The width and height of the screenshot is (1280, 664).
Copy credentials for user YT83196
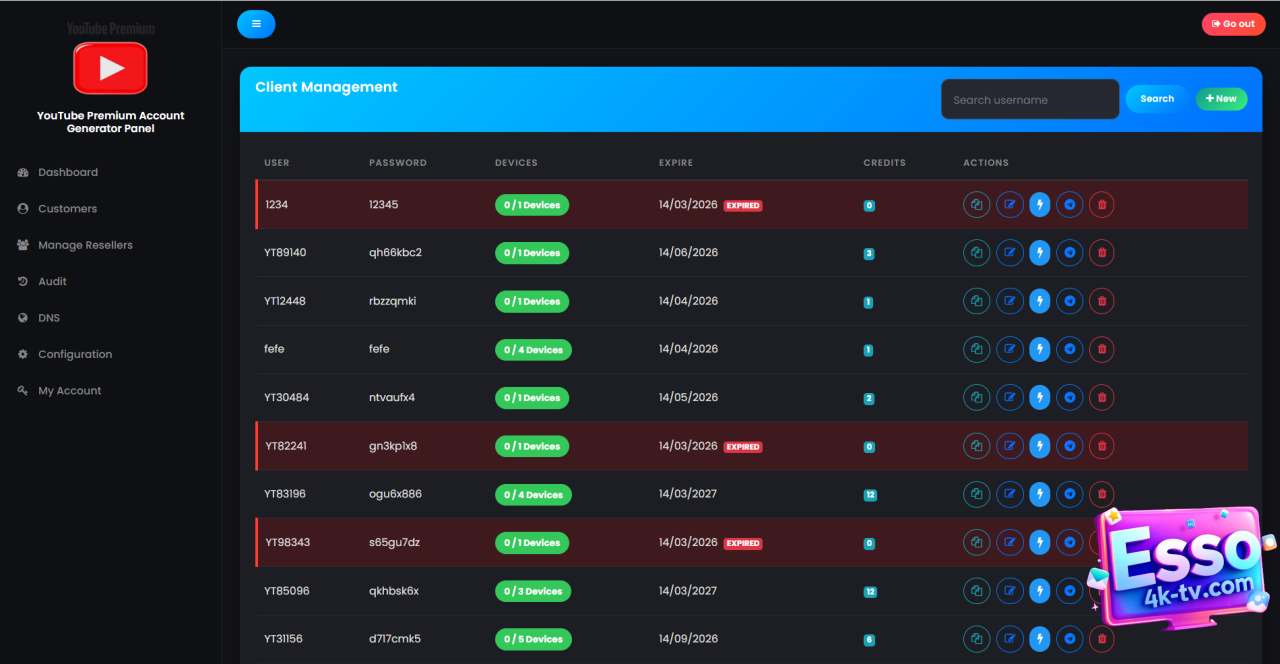click(976, 494)
